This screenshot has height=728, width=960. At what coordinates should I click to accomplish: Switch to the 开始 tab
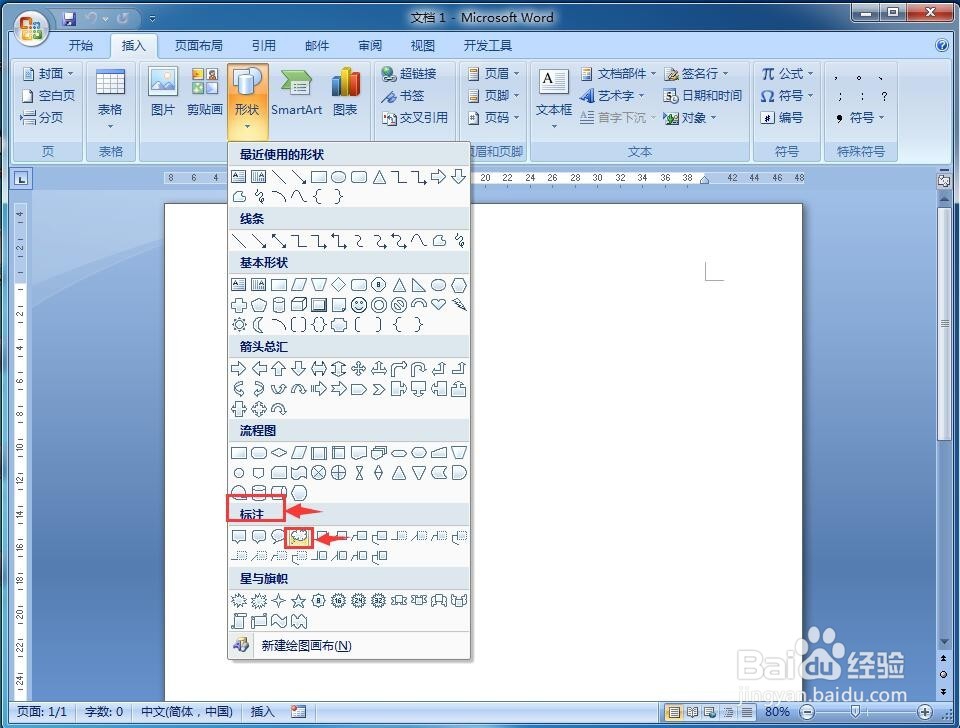point(81,45)
